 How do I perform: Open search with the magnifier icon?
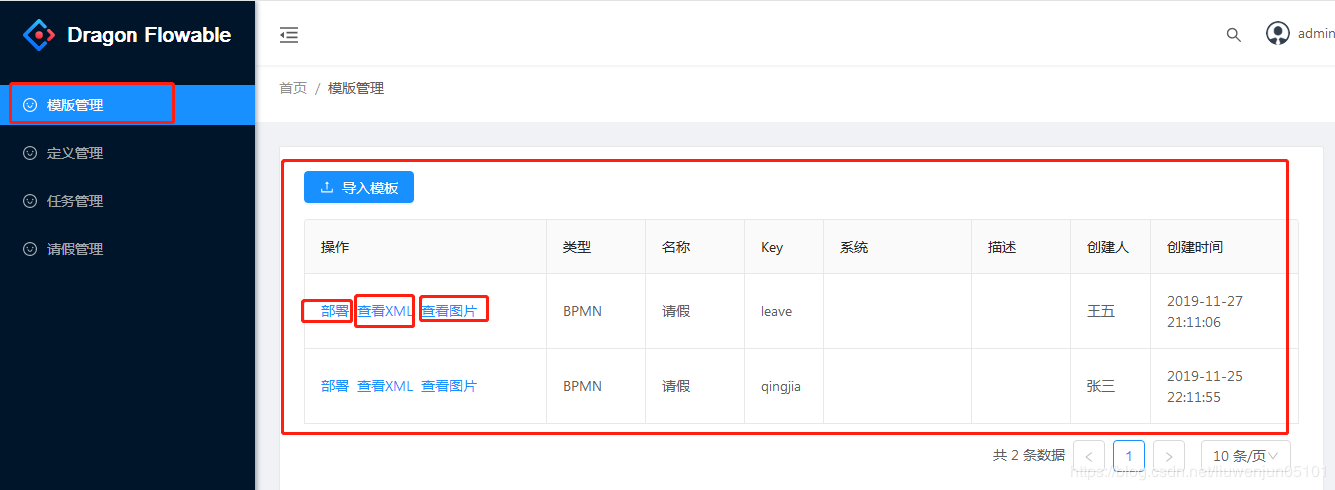pyautogui.click(x=1234, y=35)
